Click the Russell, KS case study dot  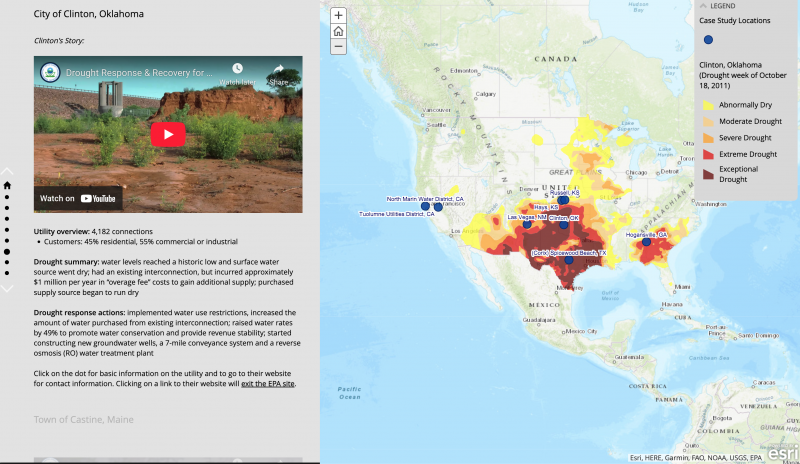pyautogui.click(x=564, y=200)
